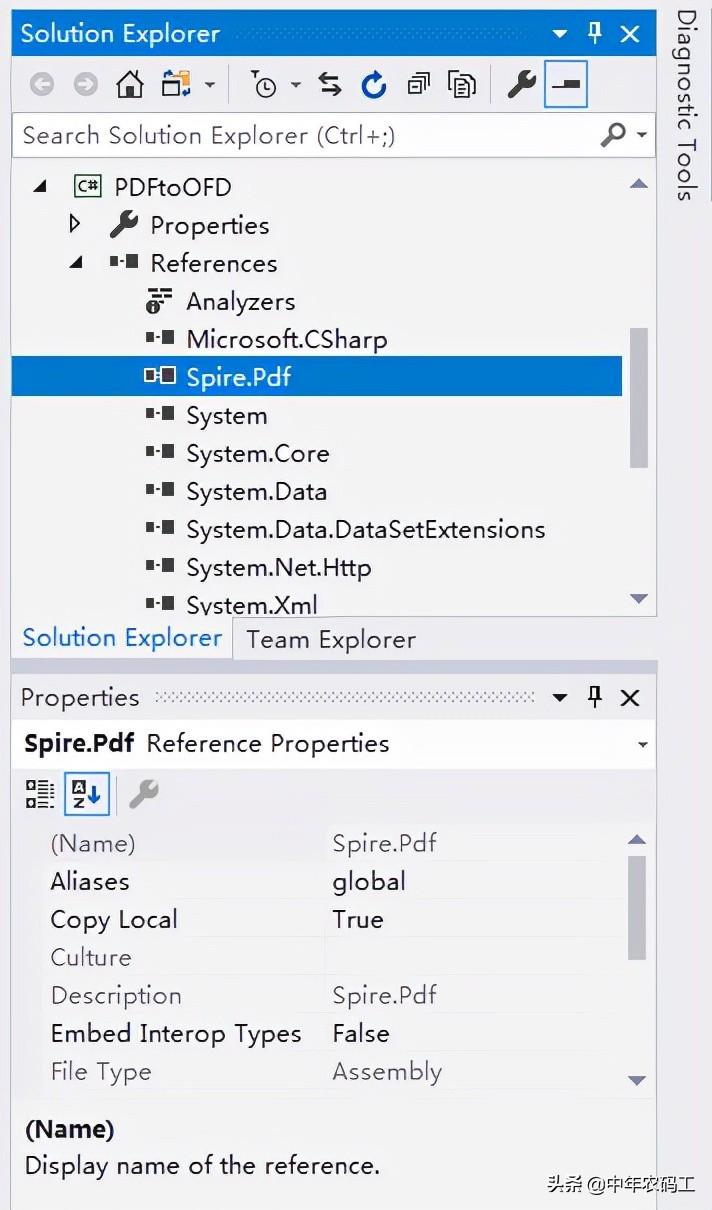
Task: Select System.Data.DataSetExtensions reference
Action: 365,529
